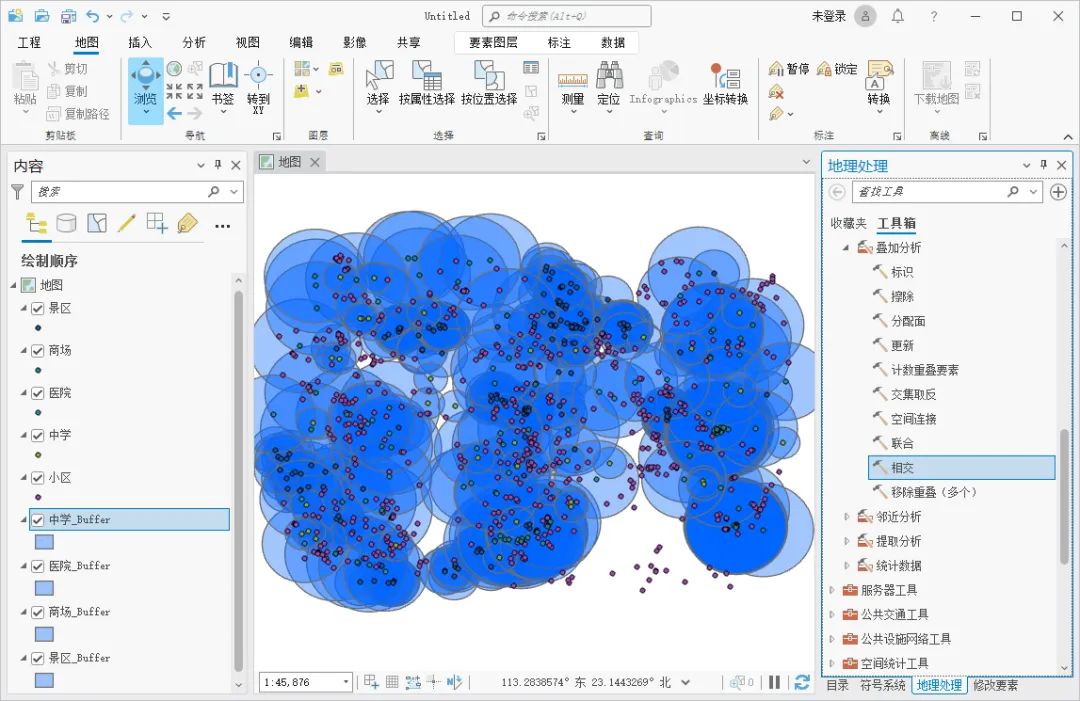The image size is (1080, 701).
Task: Uncheck the 医院 layer visibility
Action: 38,393
